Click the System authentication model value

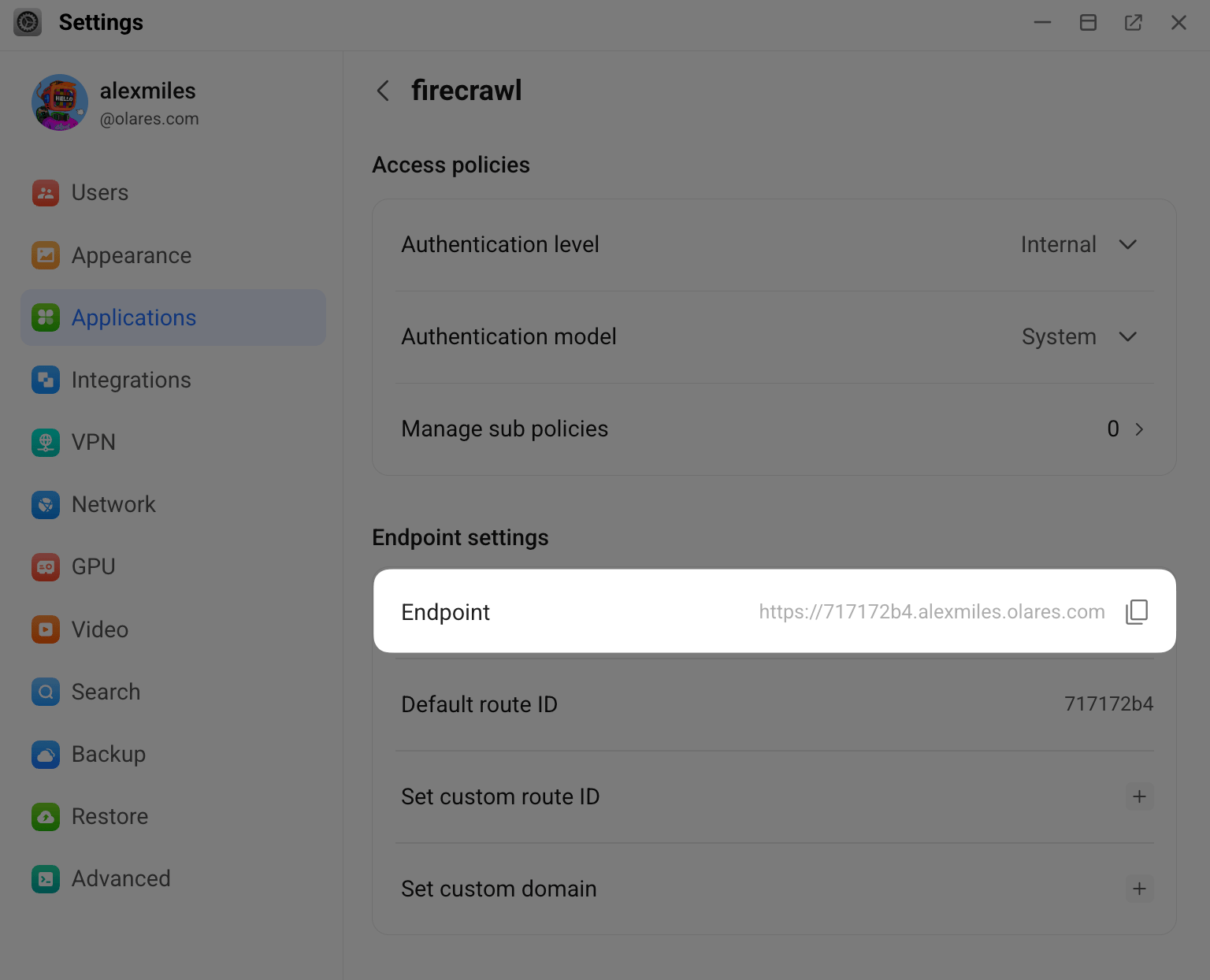tap(1059, 337)
